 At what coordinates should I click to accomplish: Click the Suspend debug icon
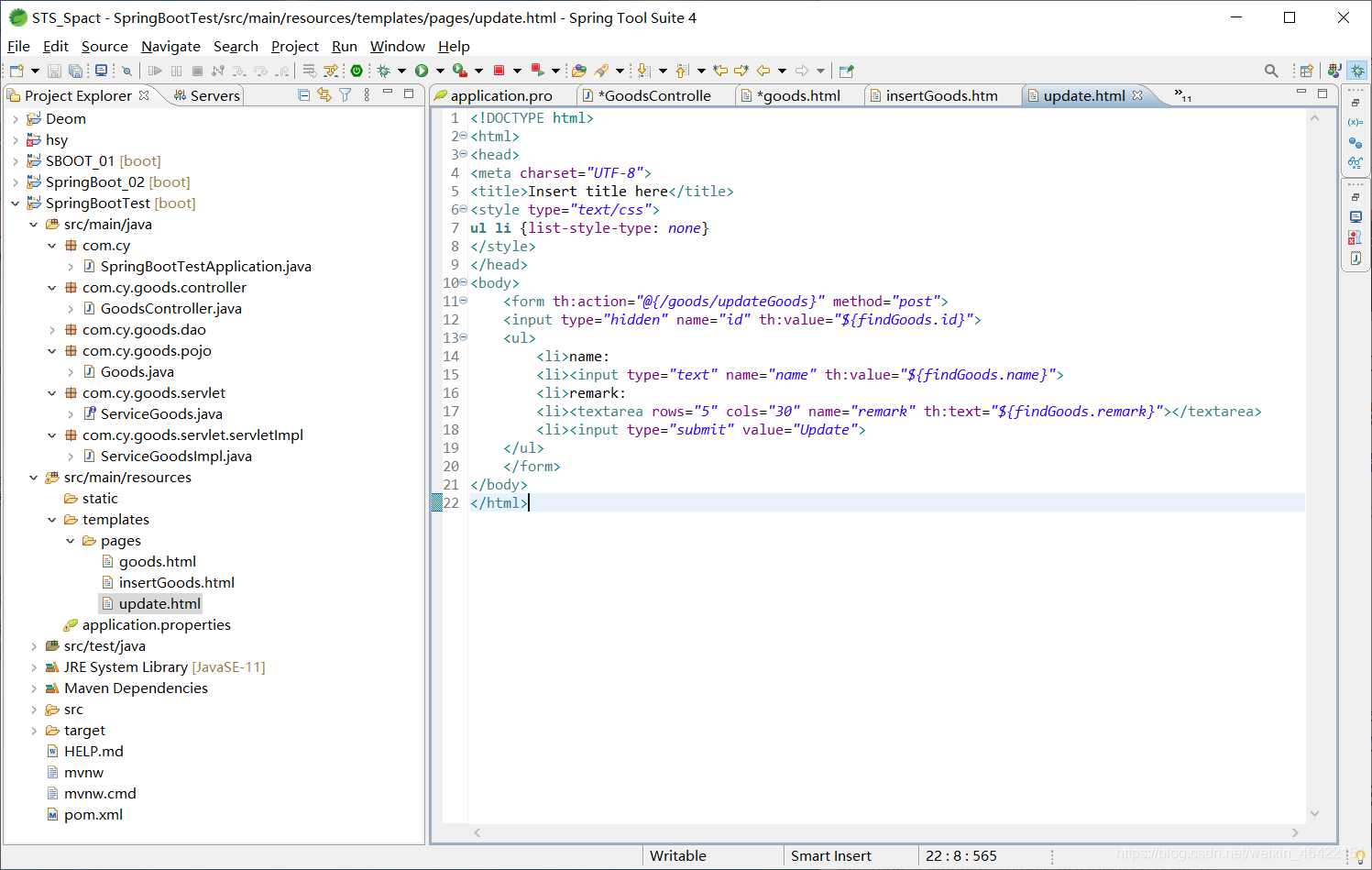coord(176,71)
